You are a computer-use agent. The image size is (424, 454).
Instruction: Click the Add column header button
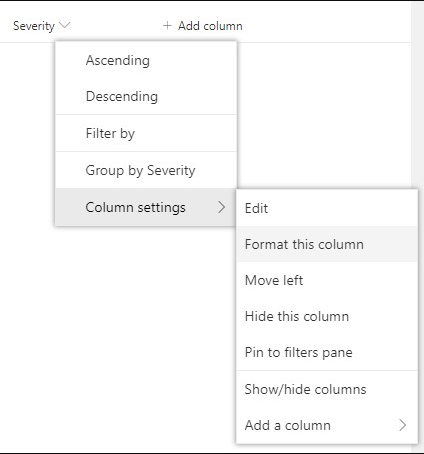[203, 26]
